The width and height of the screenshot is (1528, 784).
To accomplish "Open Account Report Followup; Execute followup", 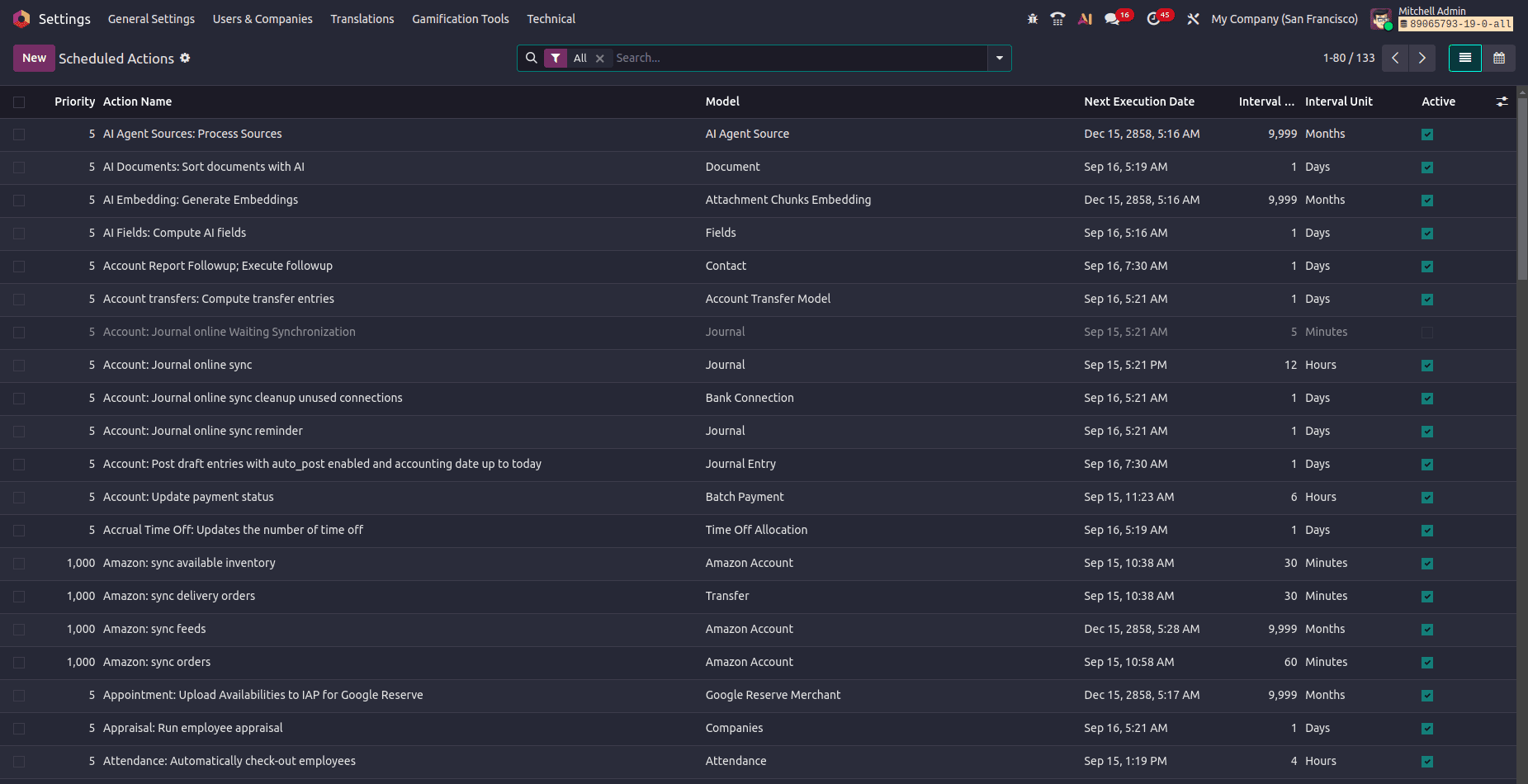I will [x=218, y=266].
